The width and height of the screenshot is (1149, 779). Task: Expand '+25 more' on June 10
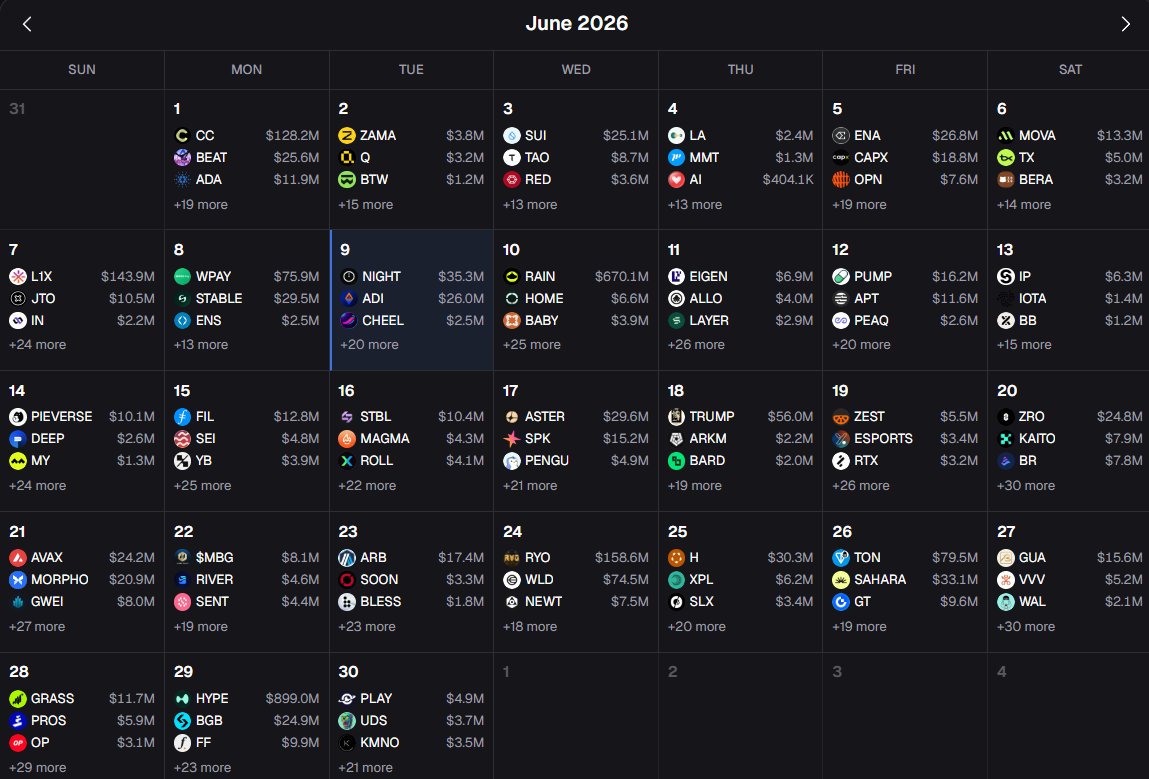coord(531,344)
